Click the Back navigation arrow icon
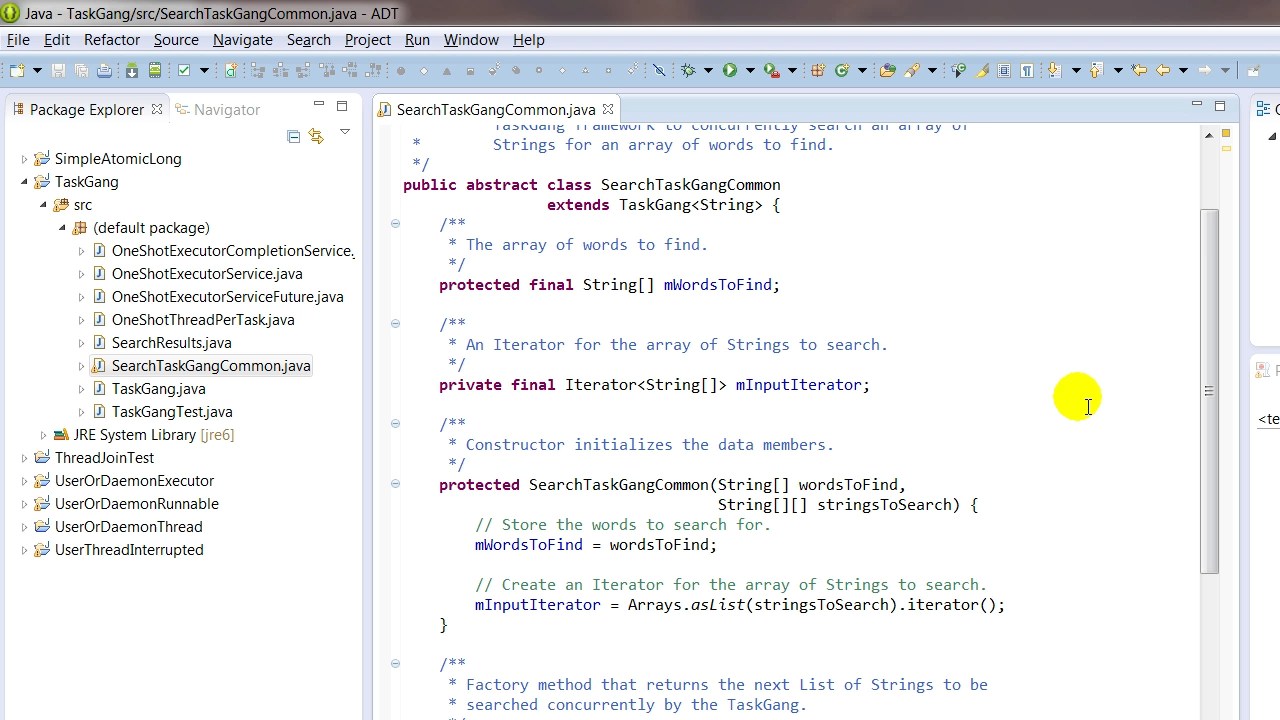1280x720 pixels. tap(1163, 70)
